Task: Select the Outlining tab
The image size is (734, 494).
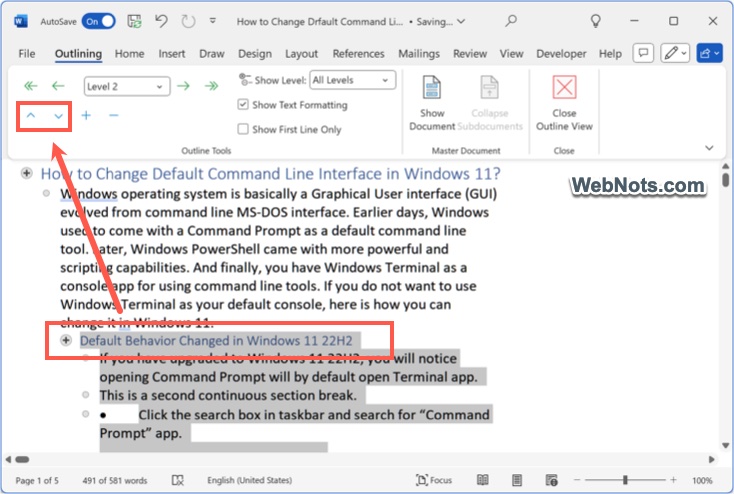Action: coord(78,54)
